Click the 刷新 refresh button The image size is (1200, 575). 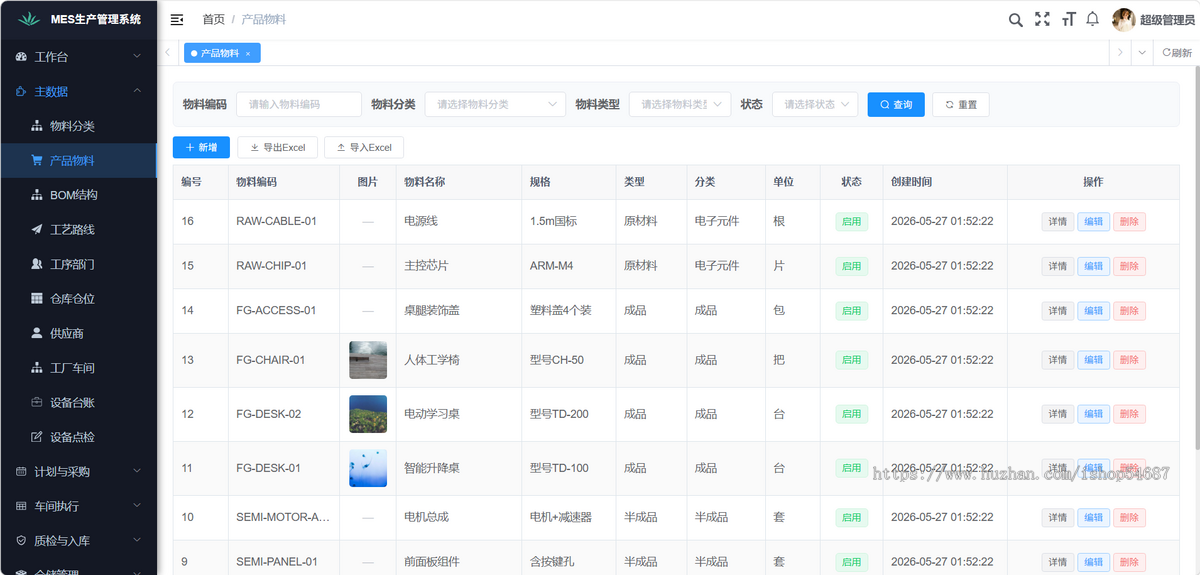(1177, 53)
